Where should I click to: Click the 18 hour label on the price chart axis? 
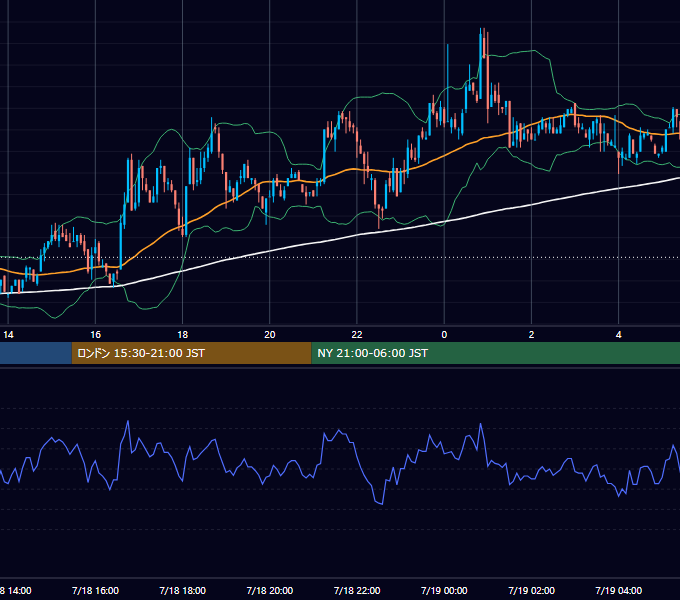coord(183,335)
